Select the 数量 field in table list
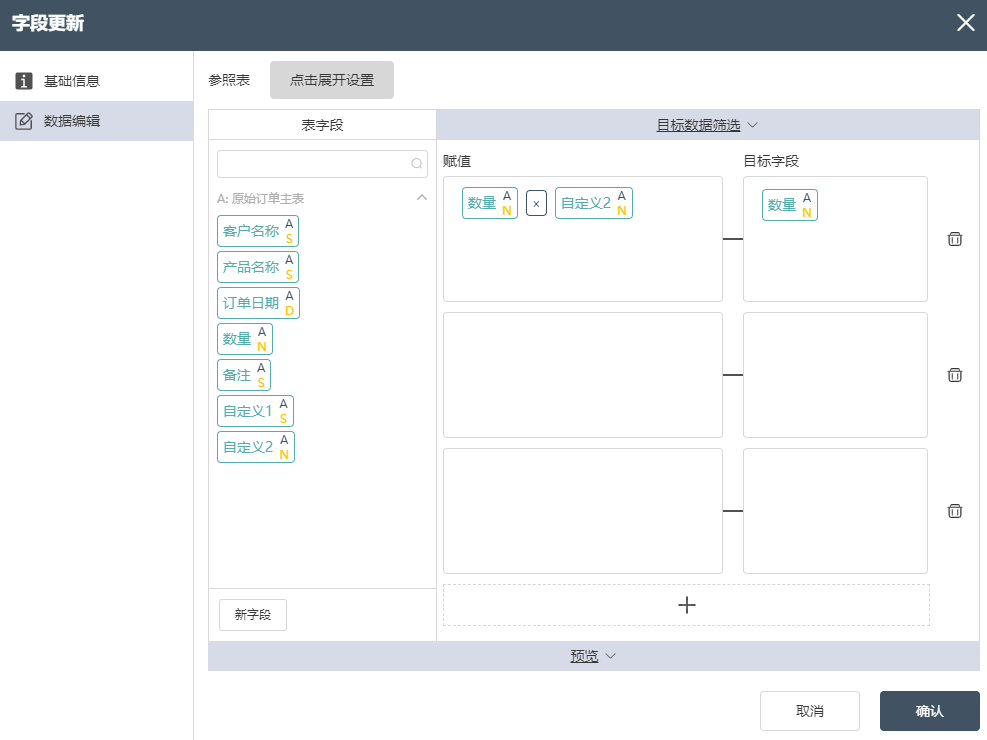Screen dimensions: 987x740 point(244,339)
